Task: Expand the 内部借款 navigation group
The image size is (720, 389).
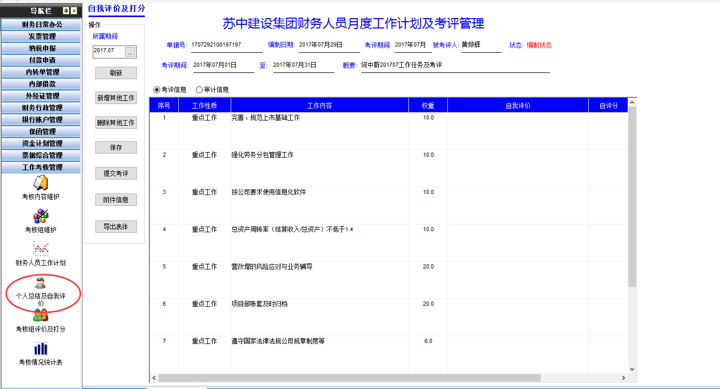Action: [41, 84]
